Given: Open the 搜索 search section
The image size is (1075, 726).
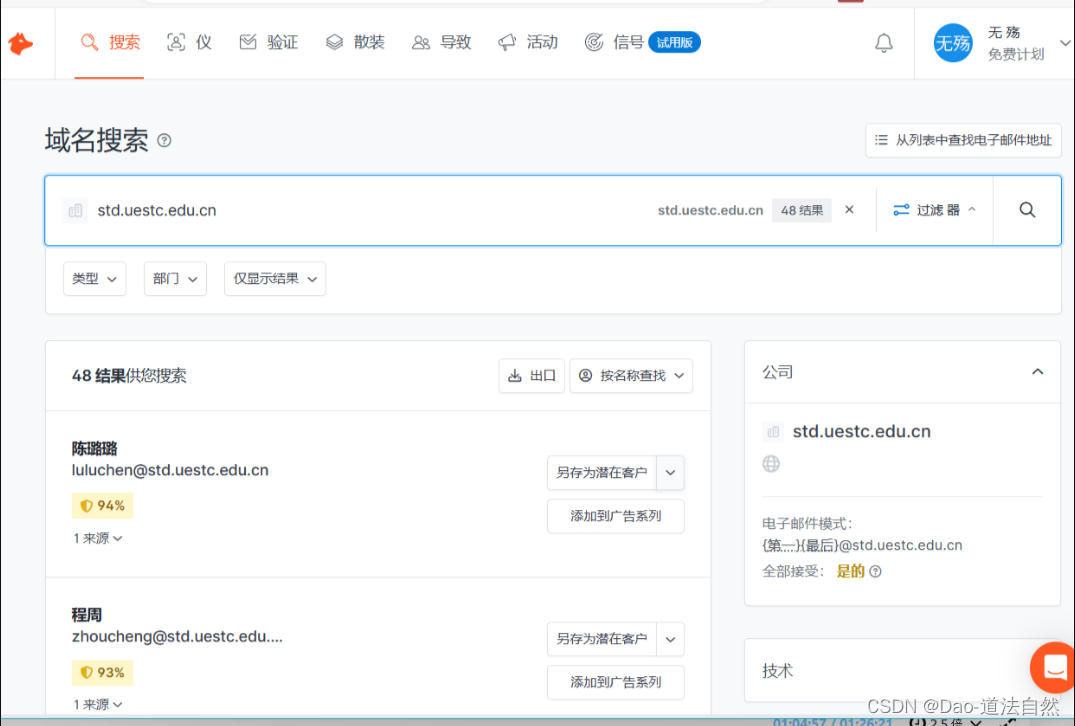Looking at the screenshot, I should click(x=109, y=42).
